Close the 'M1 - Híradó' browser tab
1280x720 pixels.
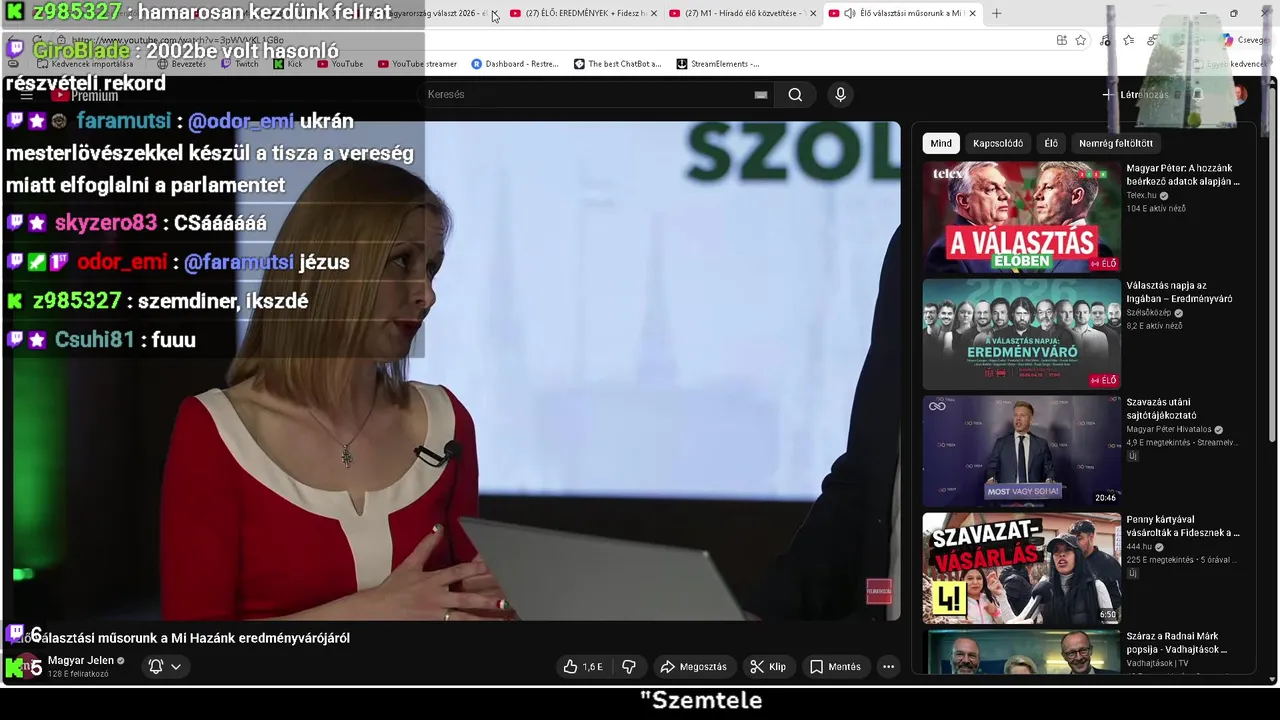[x=813, y=13]
